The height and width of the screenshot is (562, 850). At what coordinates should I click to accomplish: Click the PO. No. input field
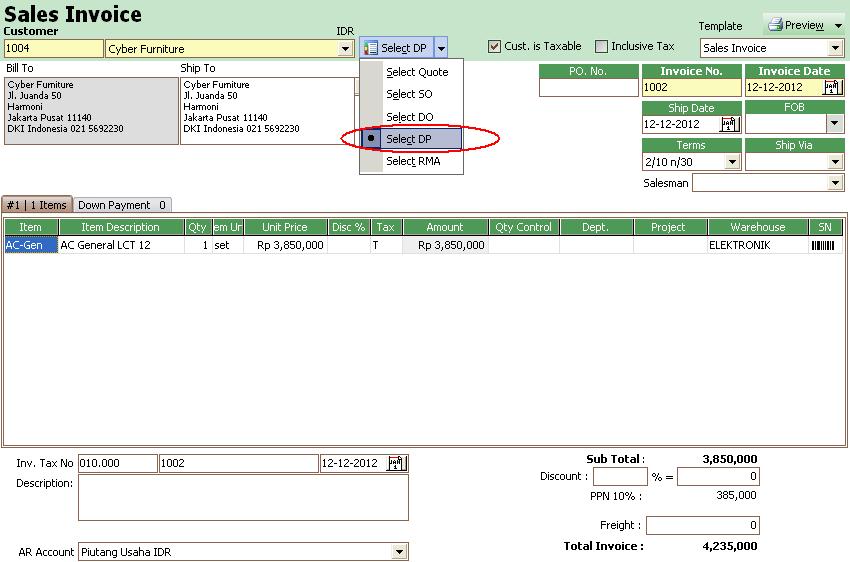click(588, 87)
